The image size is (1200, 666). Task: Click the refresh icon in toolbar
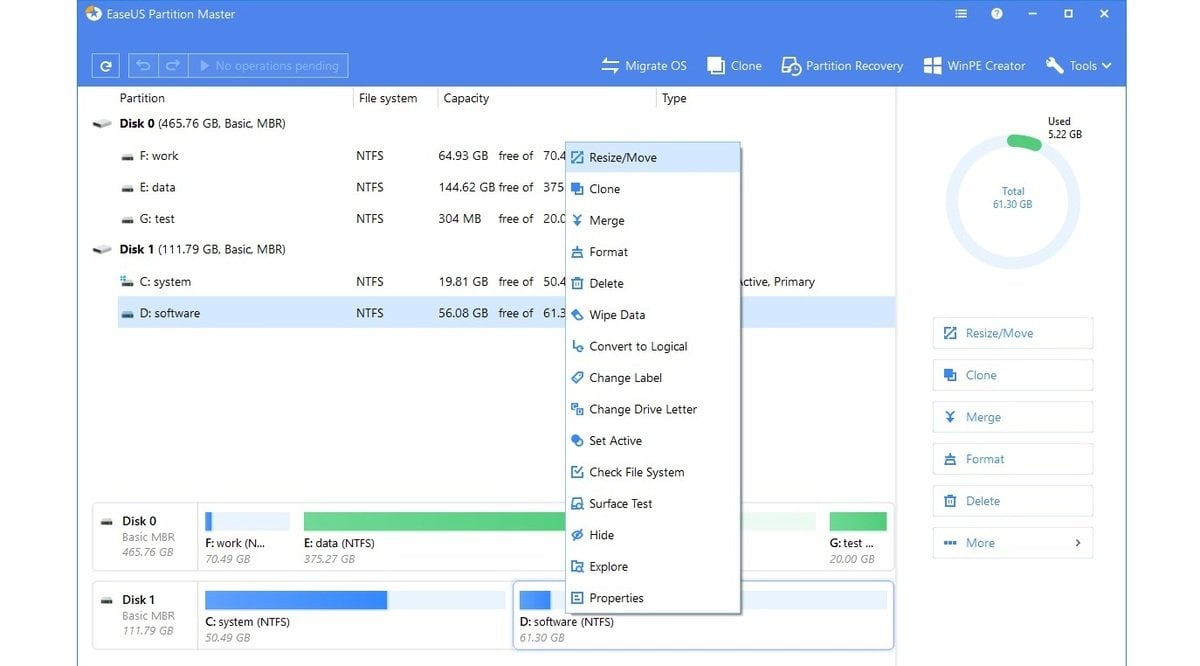point(105,66)
